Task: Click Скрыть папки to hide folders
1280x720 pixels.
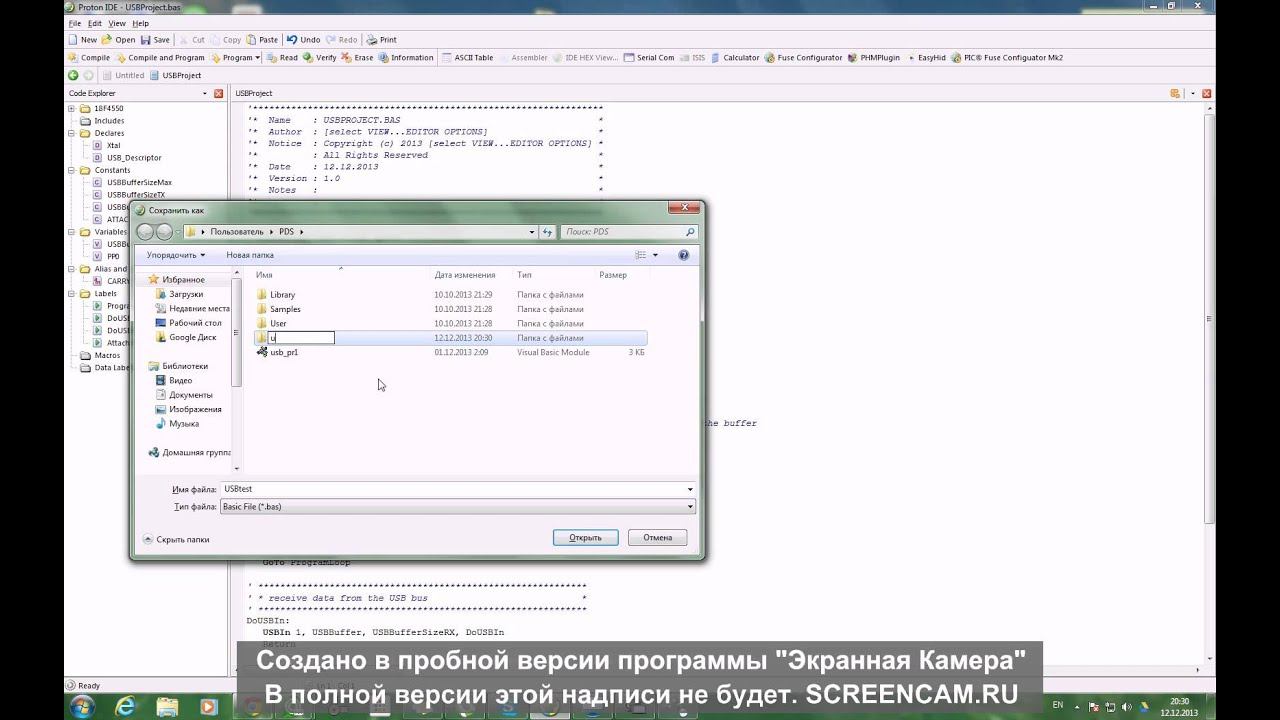Action: pos(176,539)
